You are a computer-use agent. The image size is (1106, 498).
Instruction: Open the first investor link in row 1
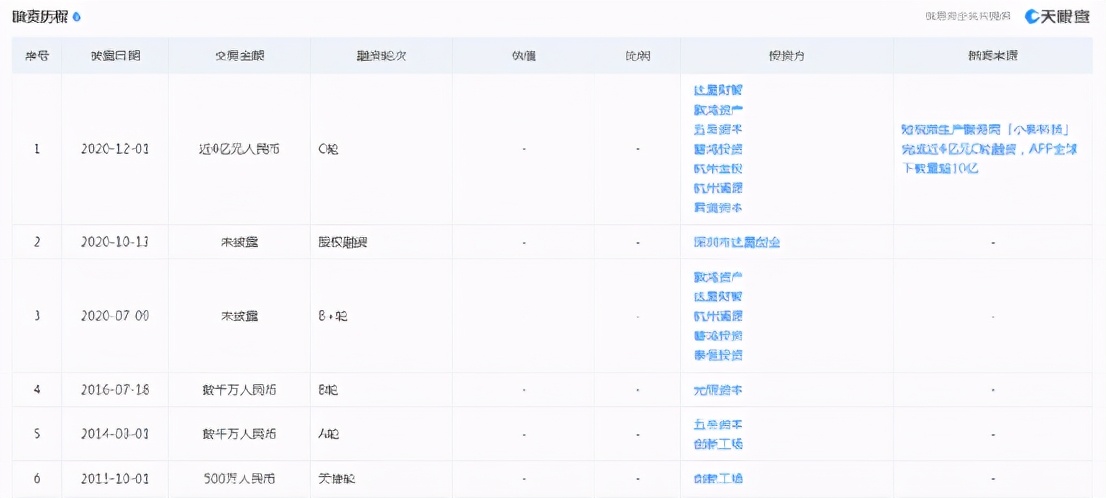coord(718,90)
